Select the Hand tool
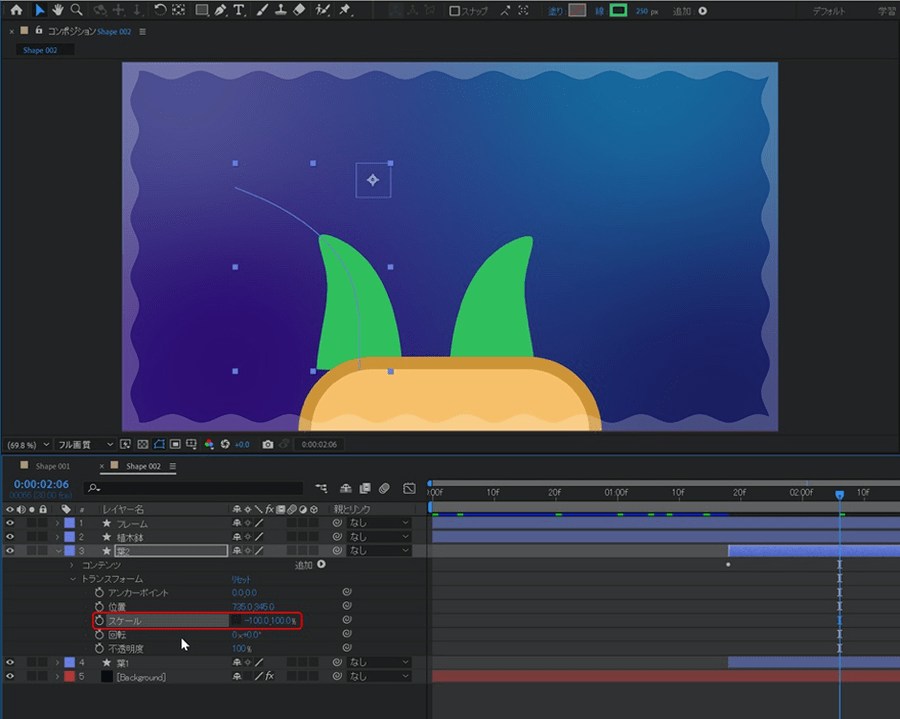Image resolution: width=900 pixels, height=719 pixels. [x=58, y=10]
